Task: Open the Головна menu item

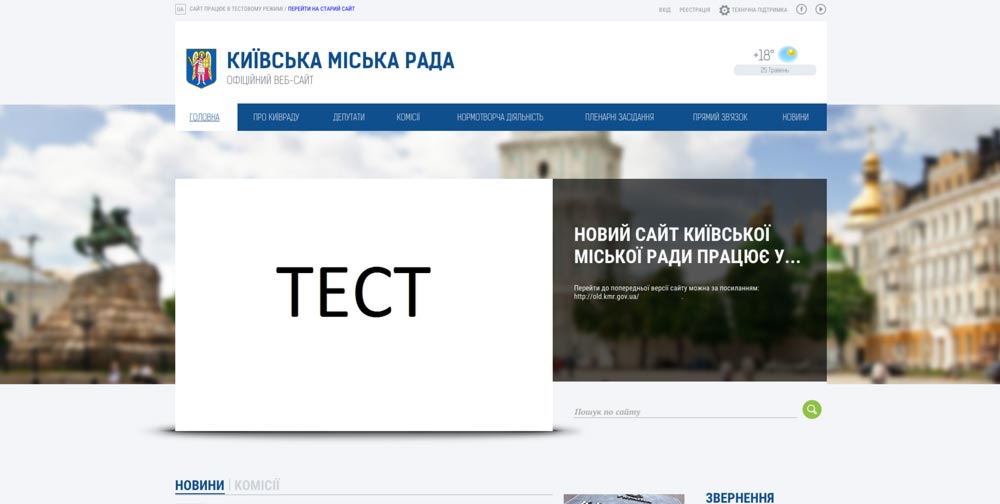Action: (x=205, y=117)
